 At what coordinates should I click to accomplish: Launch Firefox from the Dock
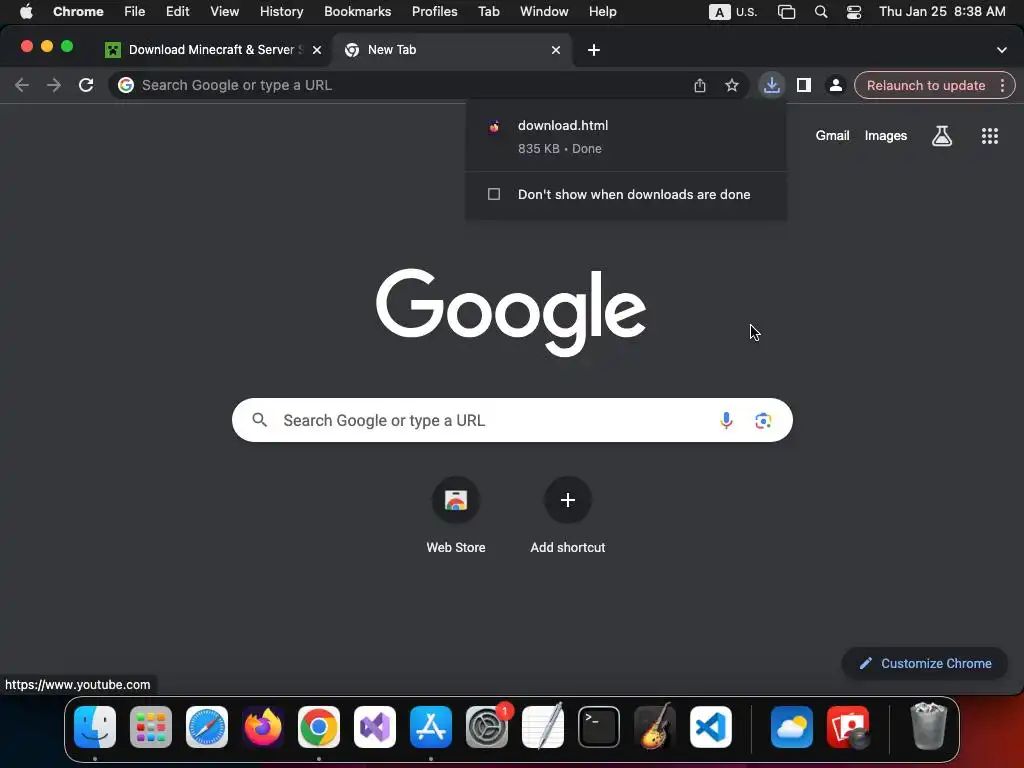[263, 727]
